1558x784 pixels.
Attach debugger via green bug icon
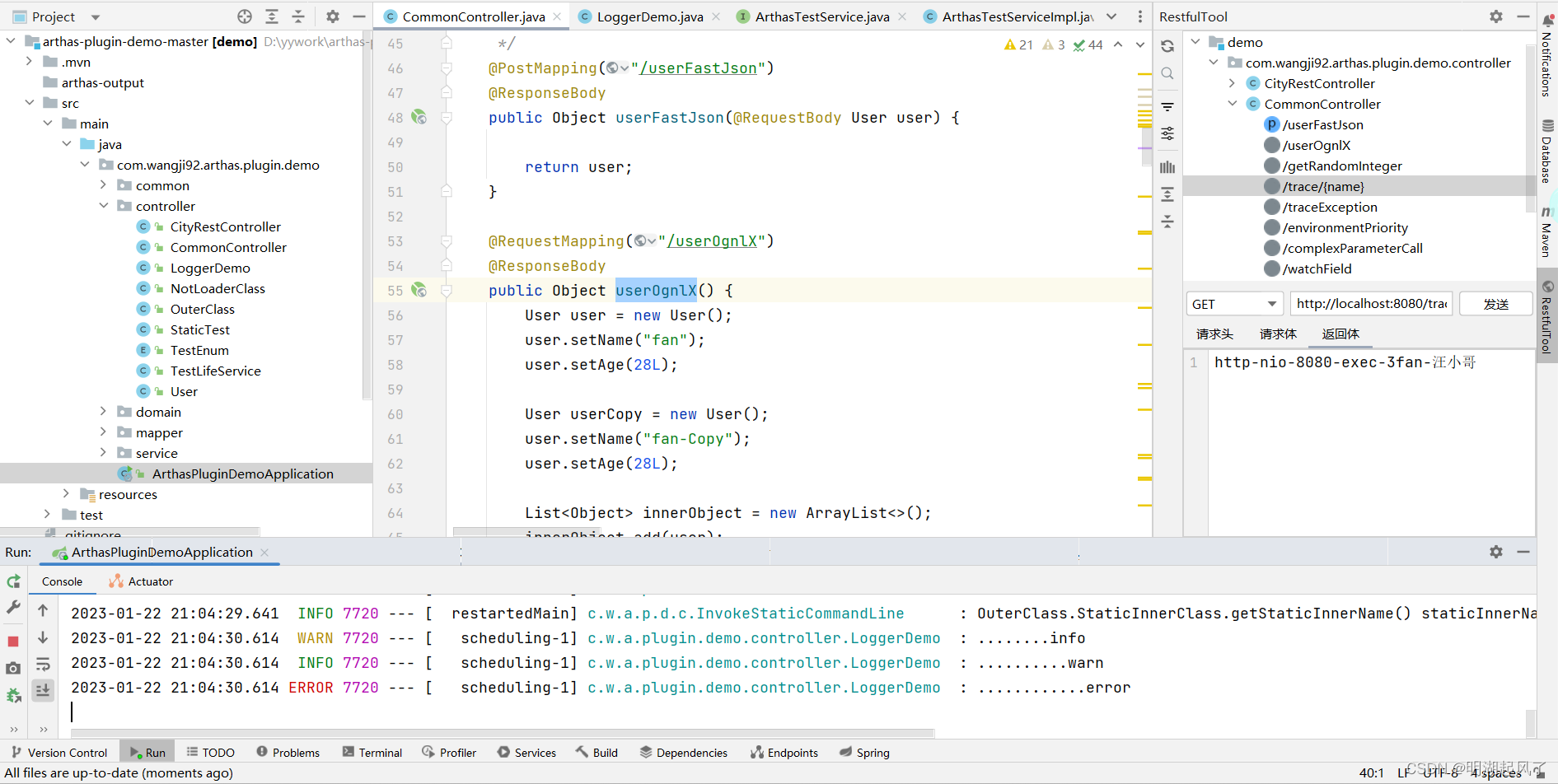[13, 694]
